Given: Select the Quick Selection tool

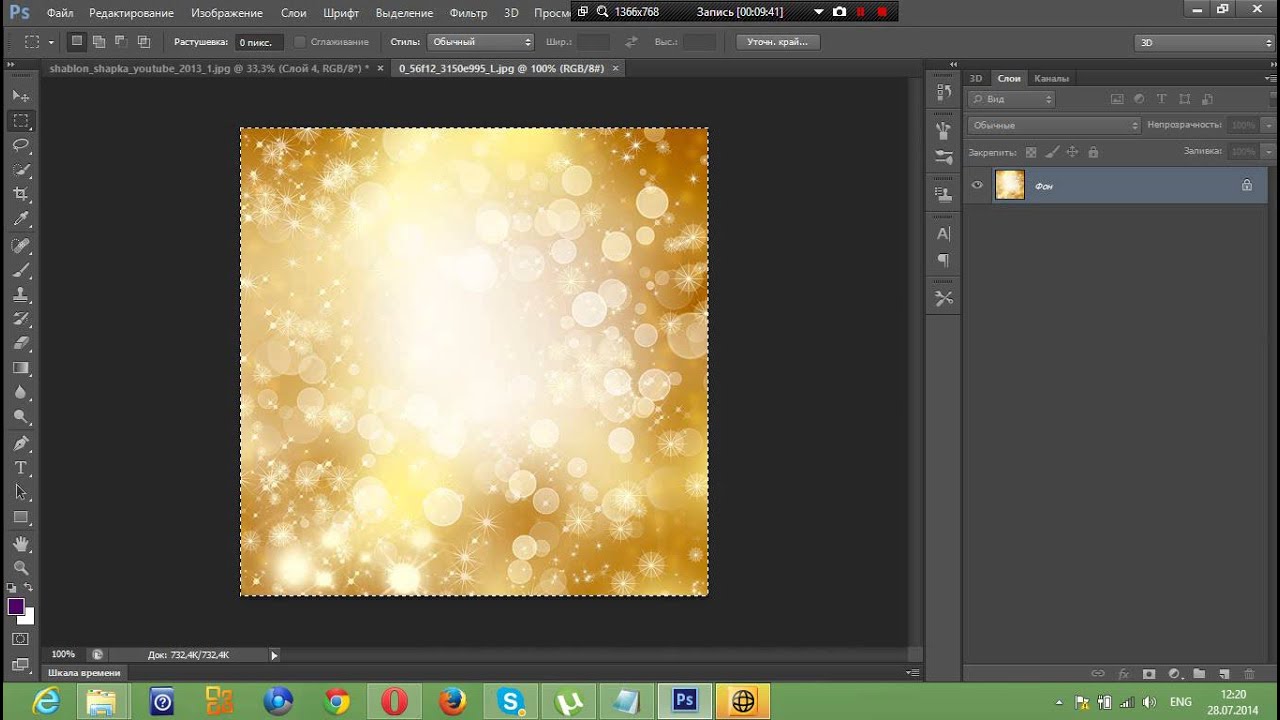Looking at the screenshot, I should pyautogui.click(x=21, y=170).
